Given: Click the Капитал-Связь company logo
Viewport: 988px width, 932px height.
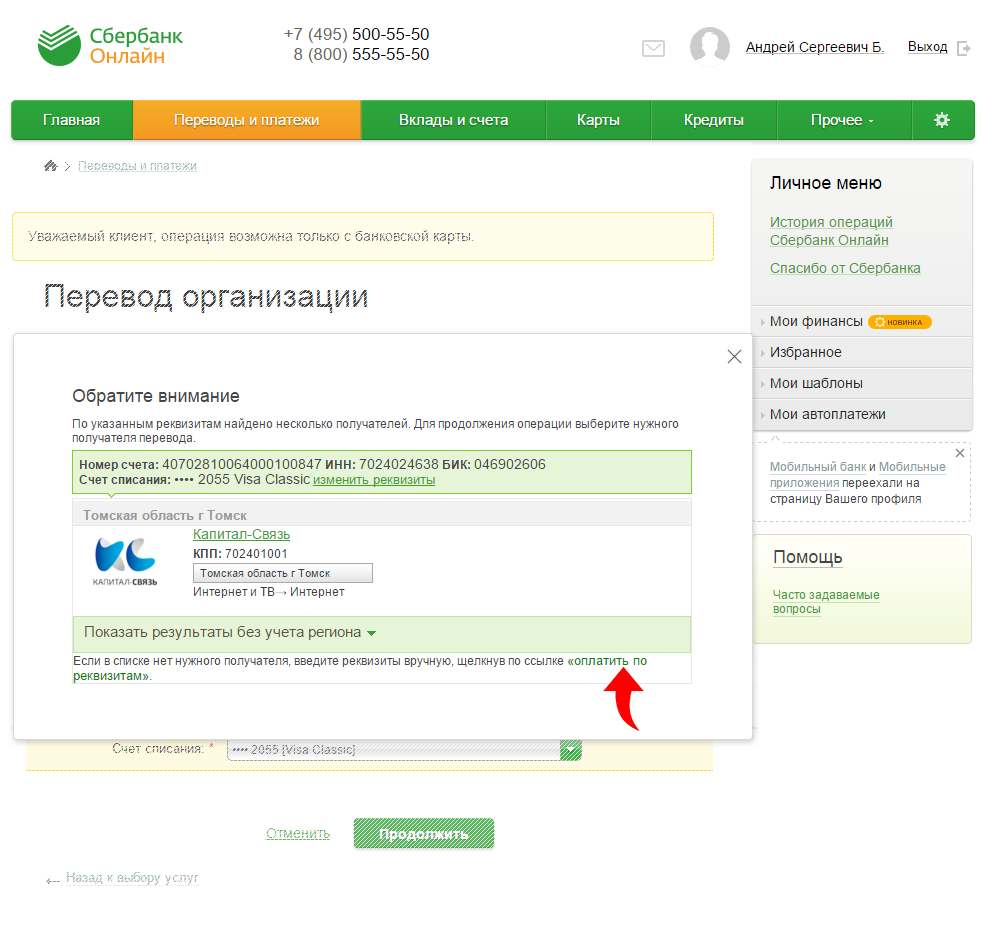Looking at the screenshot, I should coord(125,561).
